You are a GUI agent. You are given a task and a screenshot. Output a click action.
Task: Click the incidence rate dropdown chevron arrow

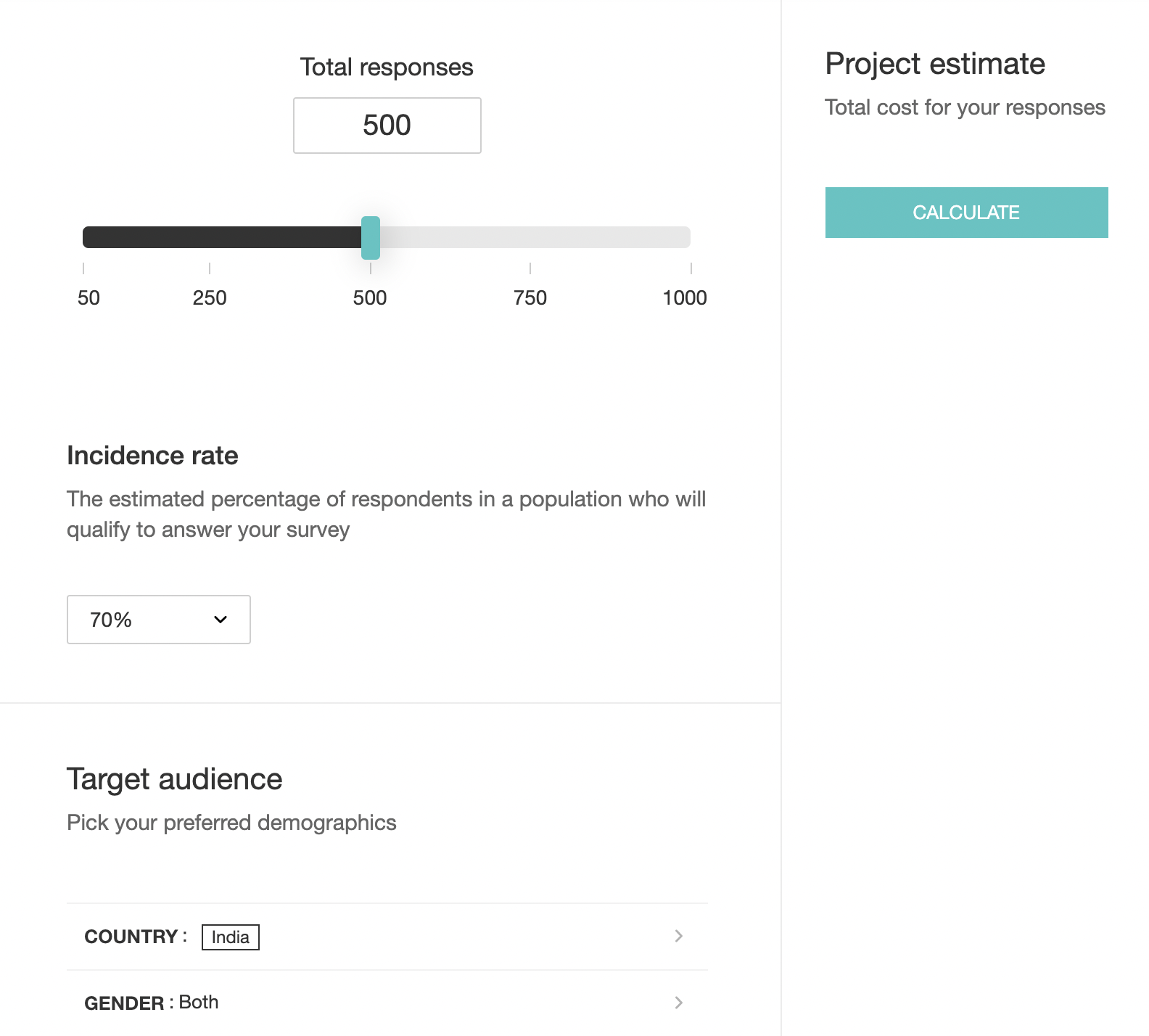point(221,620)
